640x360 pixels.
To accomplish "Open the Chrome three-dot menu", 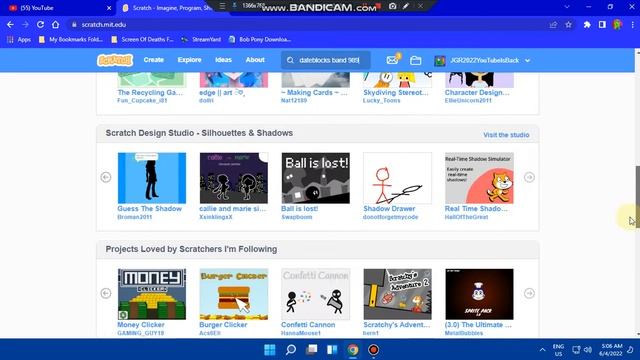I will coord(633,25).
